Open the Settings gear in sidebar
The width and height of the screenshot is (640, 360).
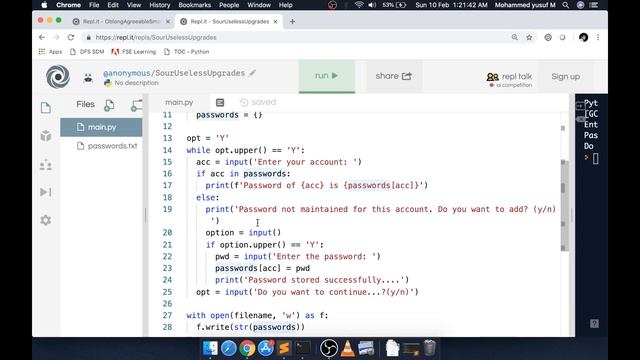click(46, 220)
